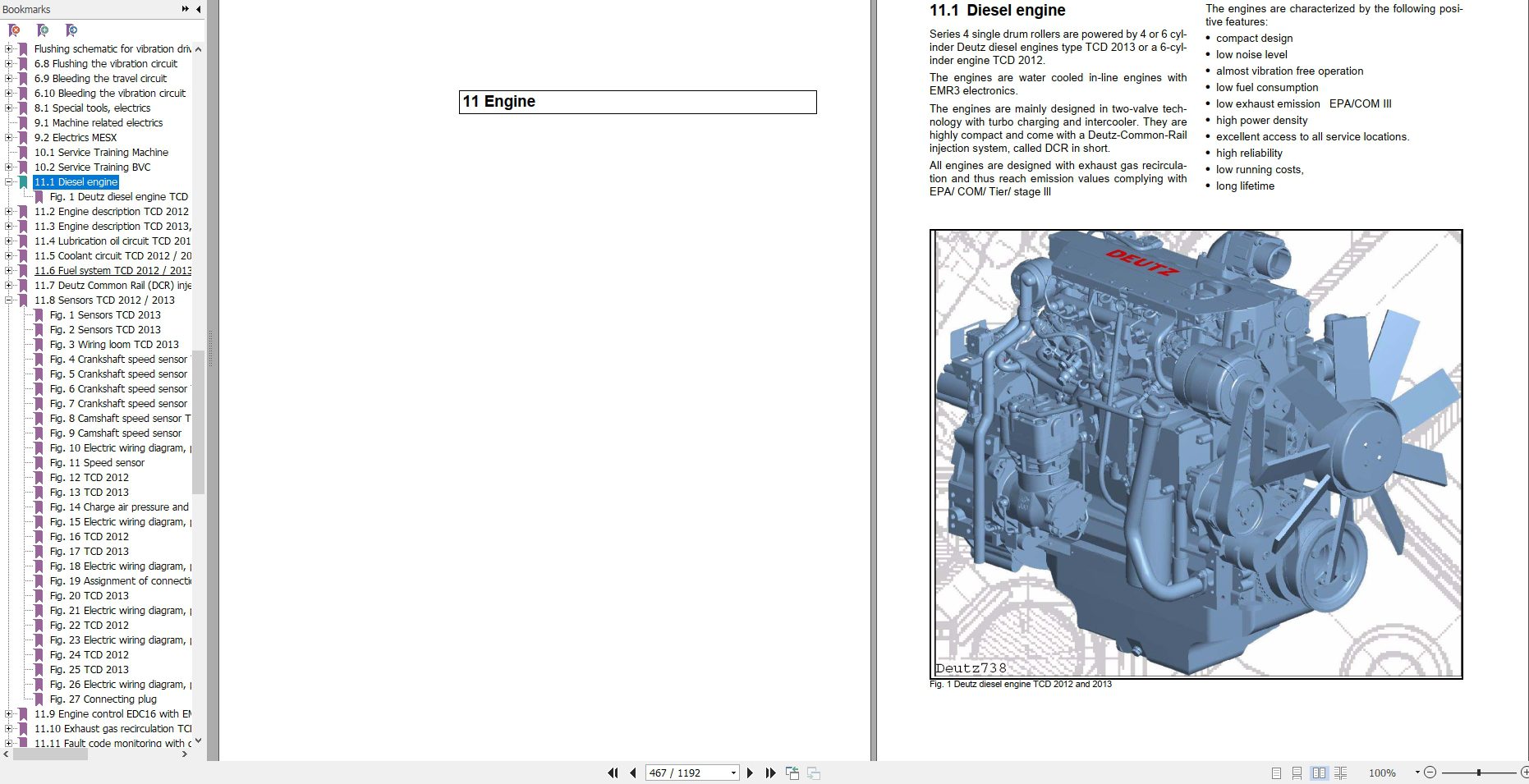Open bookmark 11.7 Deutz Common Rail (DCR)

112,286
